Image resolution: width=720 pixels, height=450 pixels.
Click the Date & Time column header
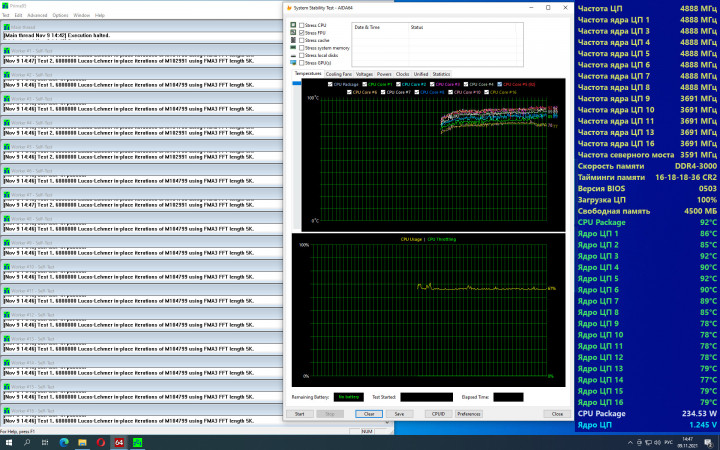[367, 28]
